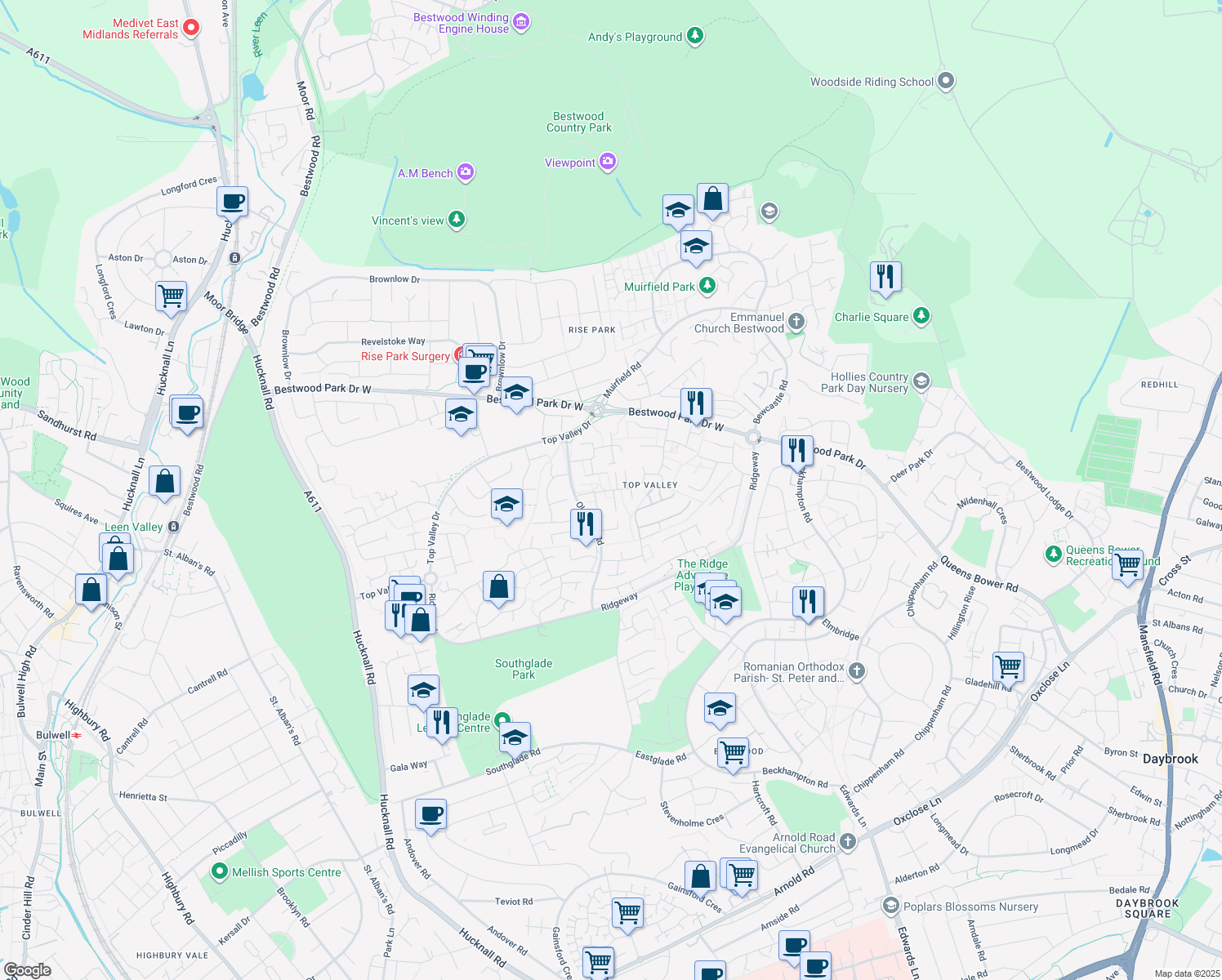Open the grocery cart marker near Queens Bower Rd
Image resolution: width=1222 pixels, height=980 pixels.
point(1127,564)
